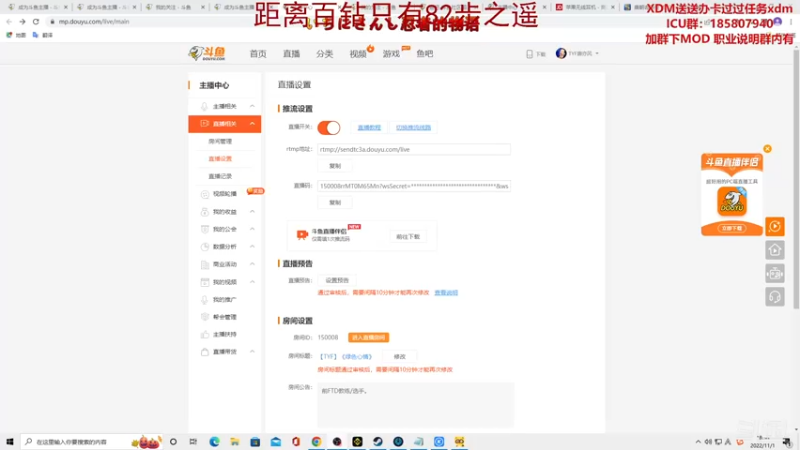Click the link beside 直播教程
The width and height of the screenshot is (800, 450).
pos(413,128)
